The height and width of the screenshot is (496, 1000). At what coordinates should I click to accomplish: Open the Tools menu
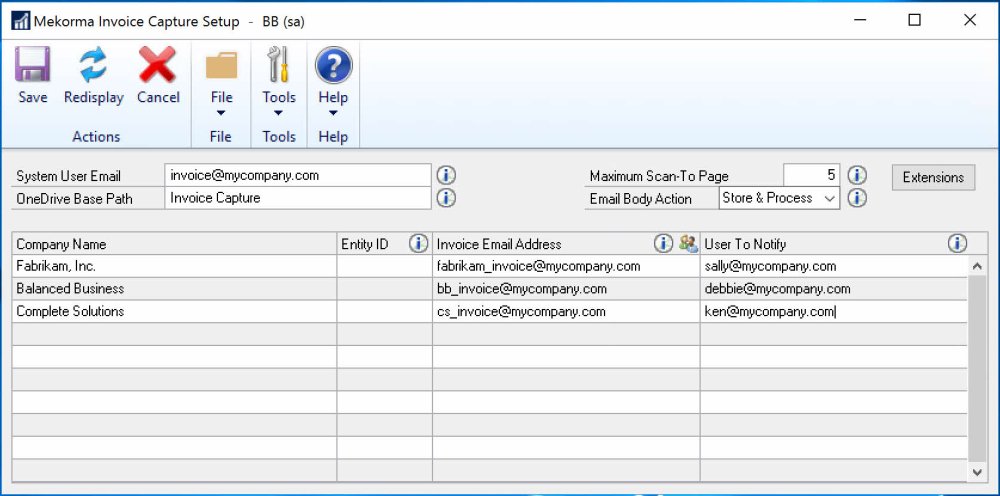(x=279, y=82)
